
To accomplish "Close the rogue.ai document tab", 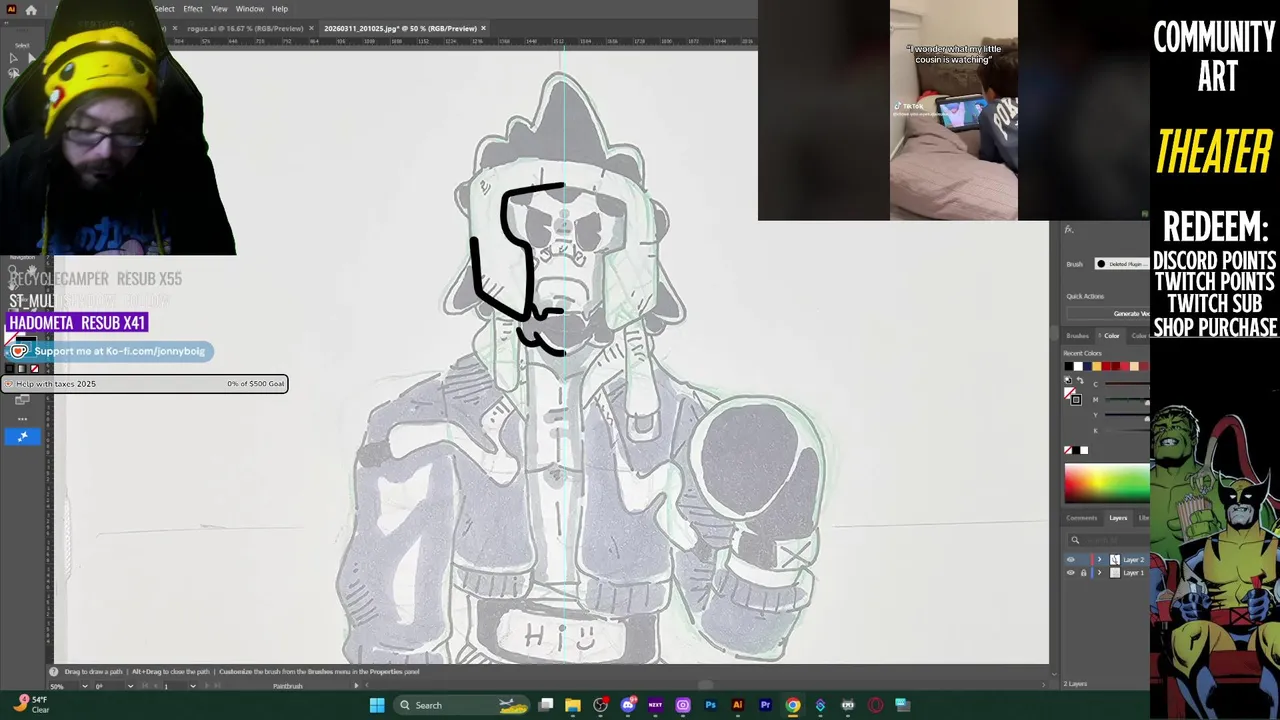I will click(310, 28).
